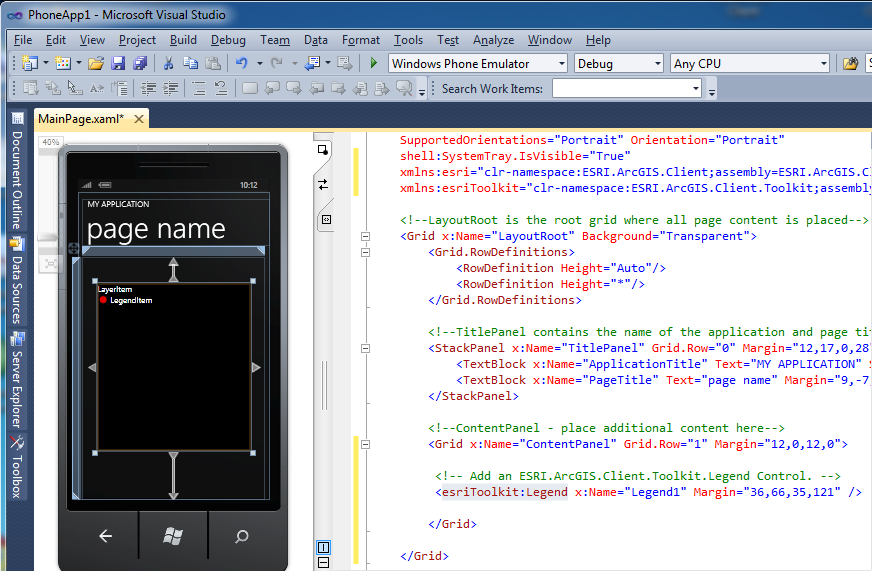The image size is (872, 571).
Task: Click the Uncomment Selection icon
Action: click(x=221, y=88)
